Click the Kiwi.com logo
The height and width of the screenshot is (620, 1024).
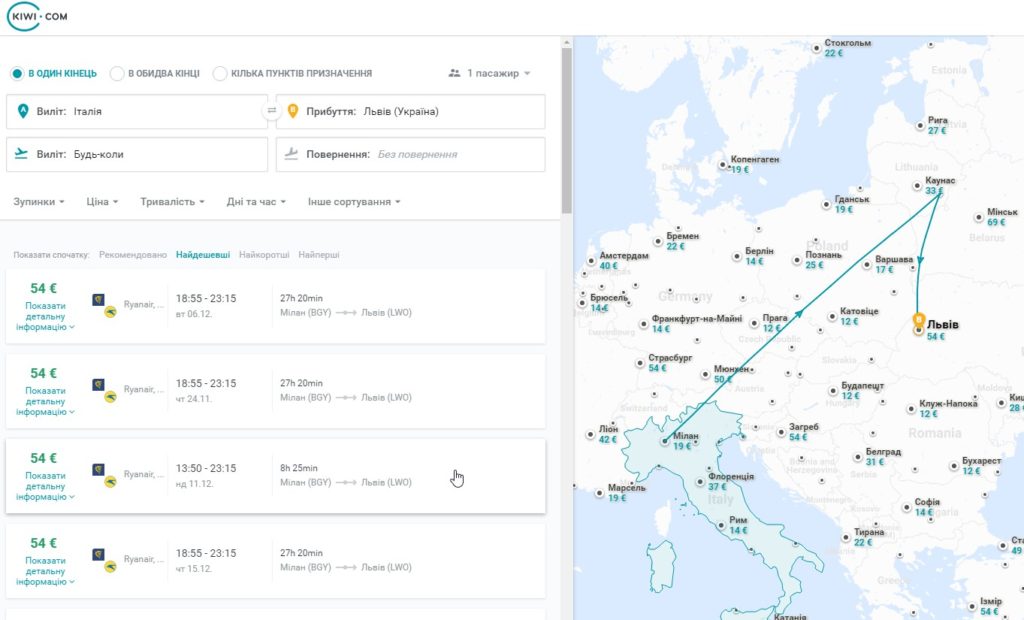click(37, 16)
